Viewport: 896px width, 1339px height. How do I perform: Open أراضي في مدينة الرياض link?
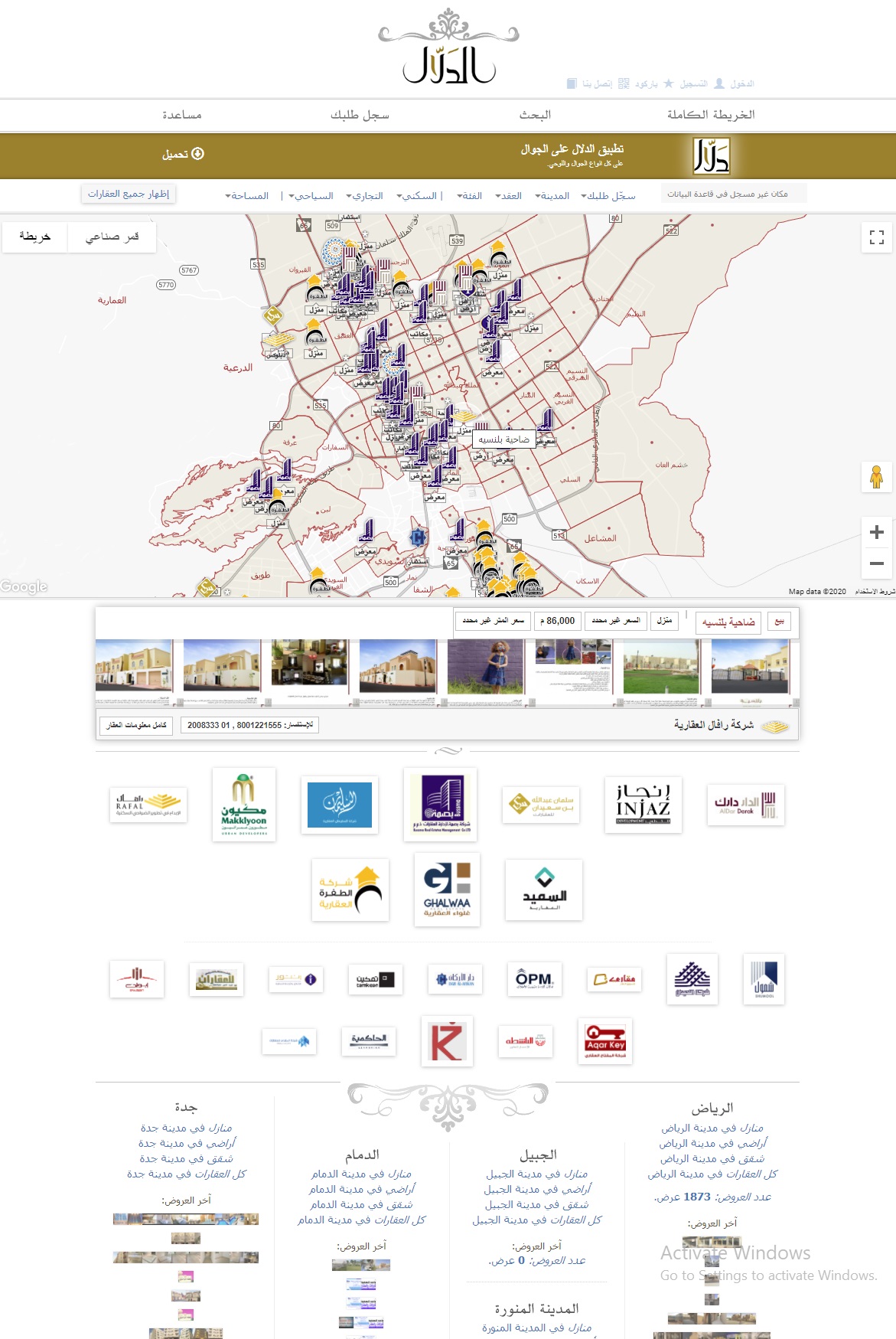click(713, 1143)
